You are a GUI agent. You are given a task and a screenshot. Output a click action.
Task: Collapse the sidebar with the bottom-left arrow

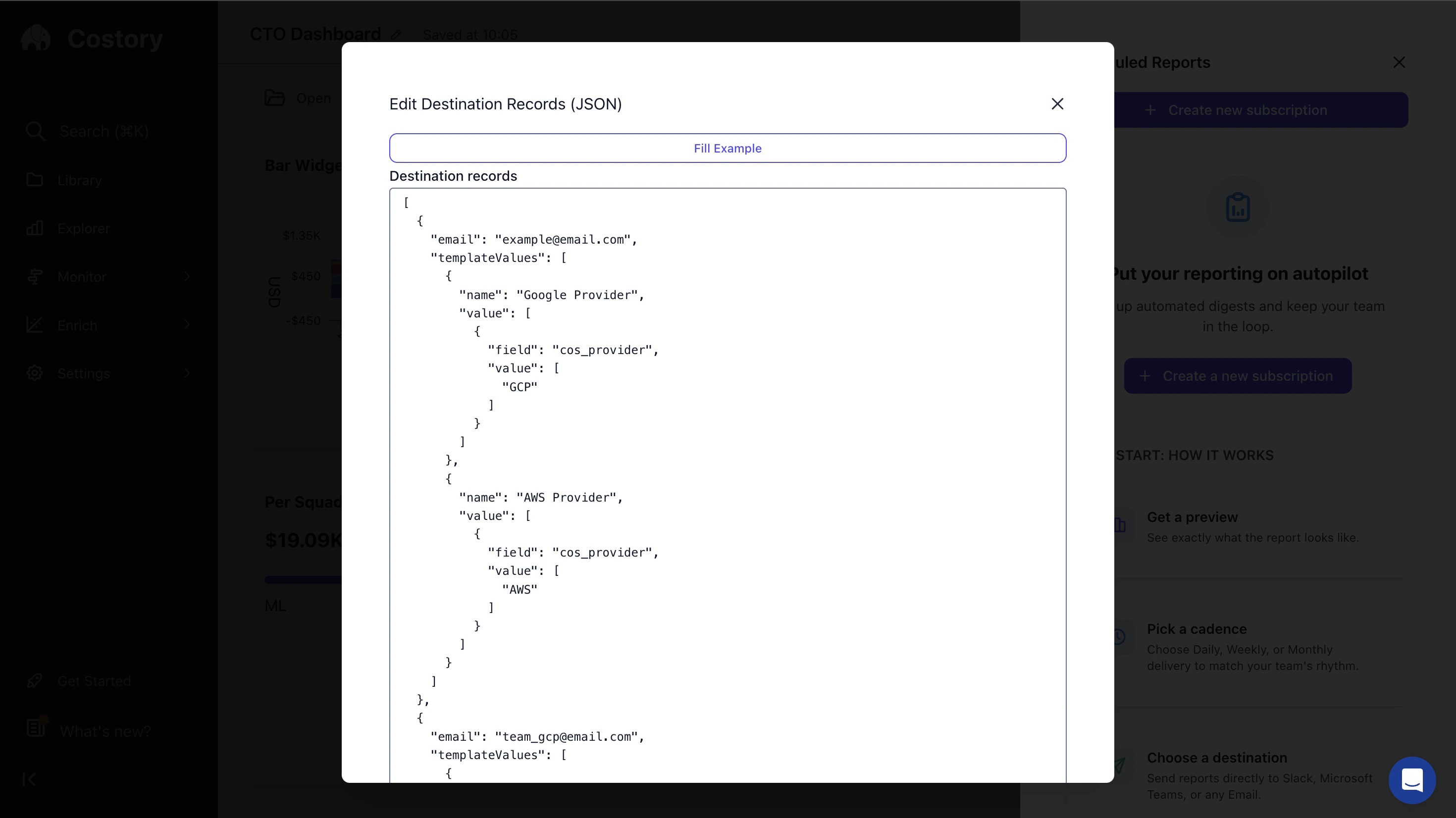pos(29,778)
